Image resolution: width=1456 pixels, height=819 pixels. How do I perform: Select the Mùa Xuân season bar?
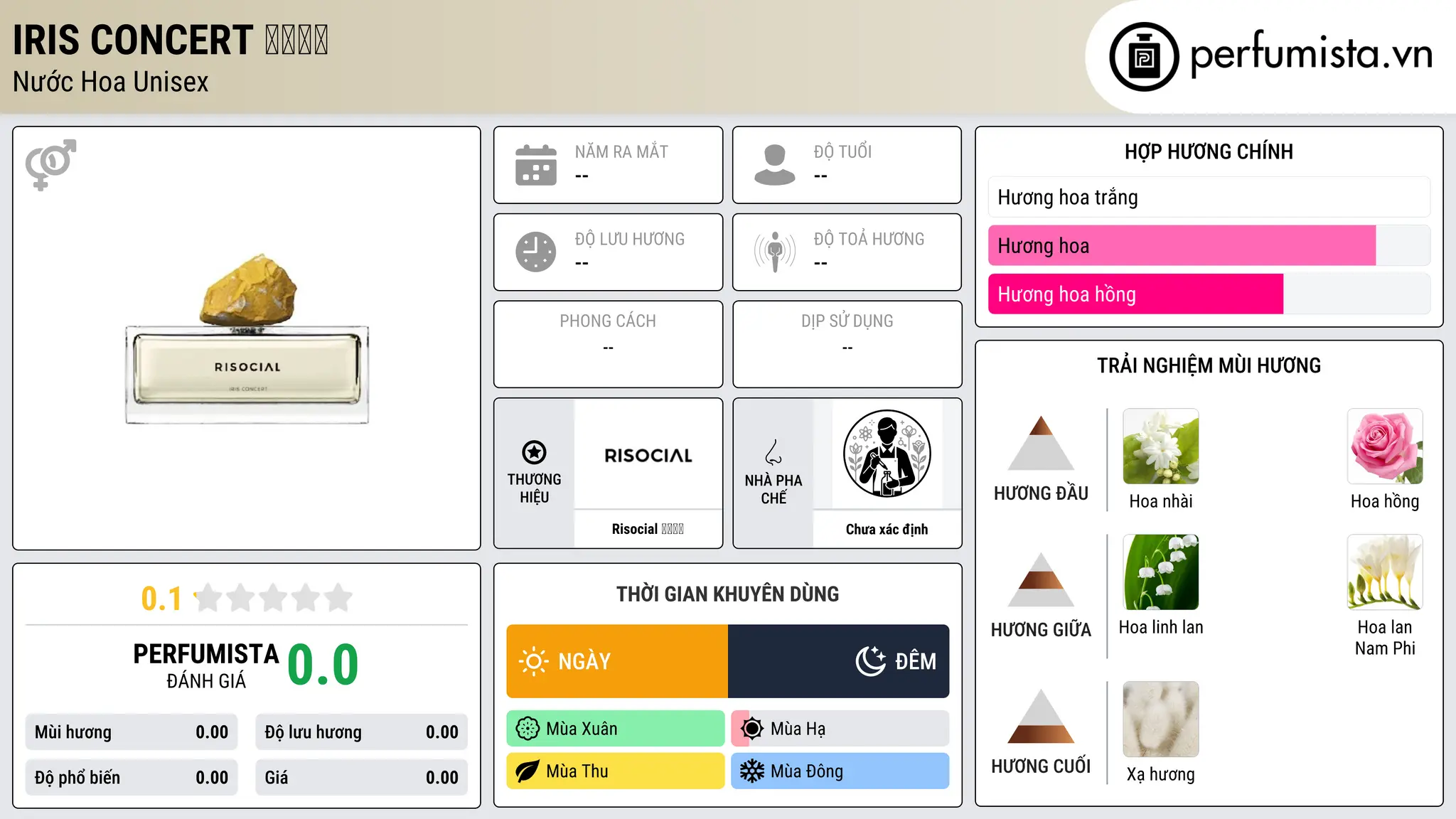click(616, 729)
